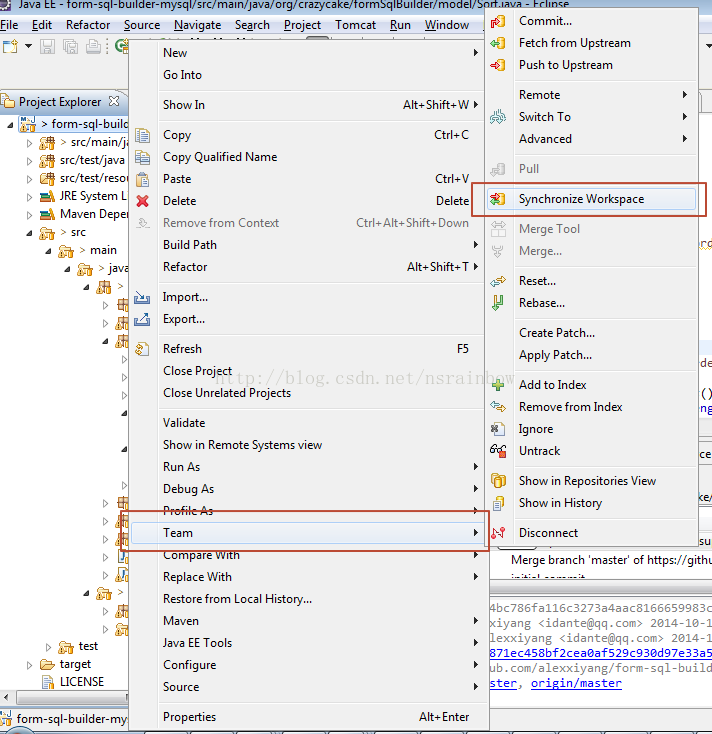Open the New submenu in context menu
This screenshot has width=712, height=734.
307,53
